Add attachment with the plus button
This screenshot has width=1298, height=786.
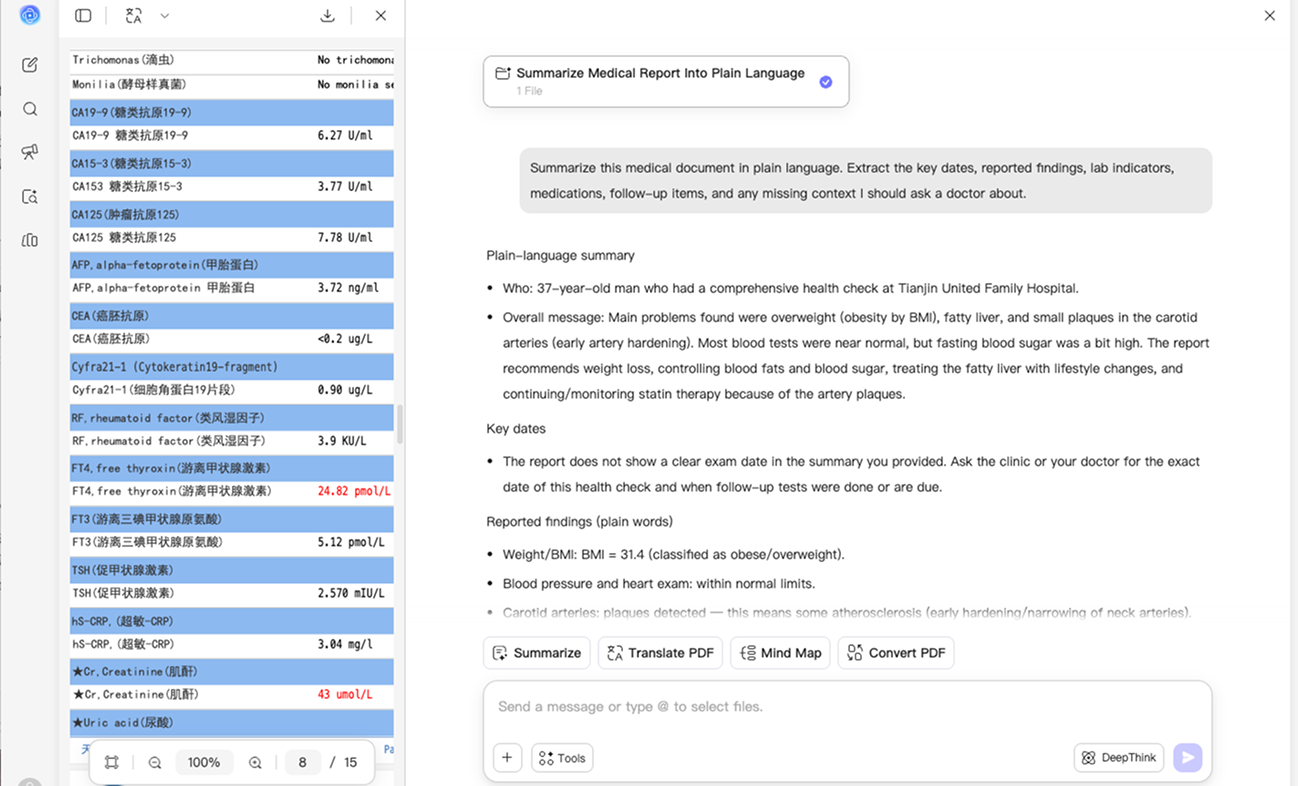pyautogui.click(x=507, y=758)
